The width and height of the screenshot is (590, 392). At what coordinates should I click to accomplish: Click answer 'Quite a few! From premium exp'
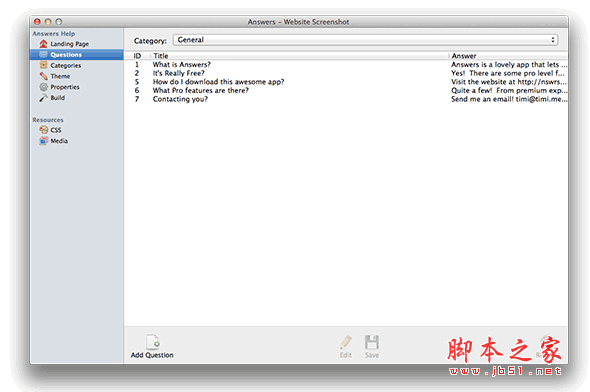[x=509, y=91]
